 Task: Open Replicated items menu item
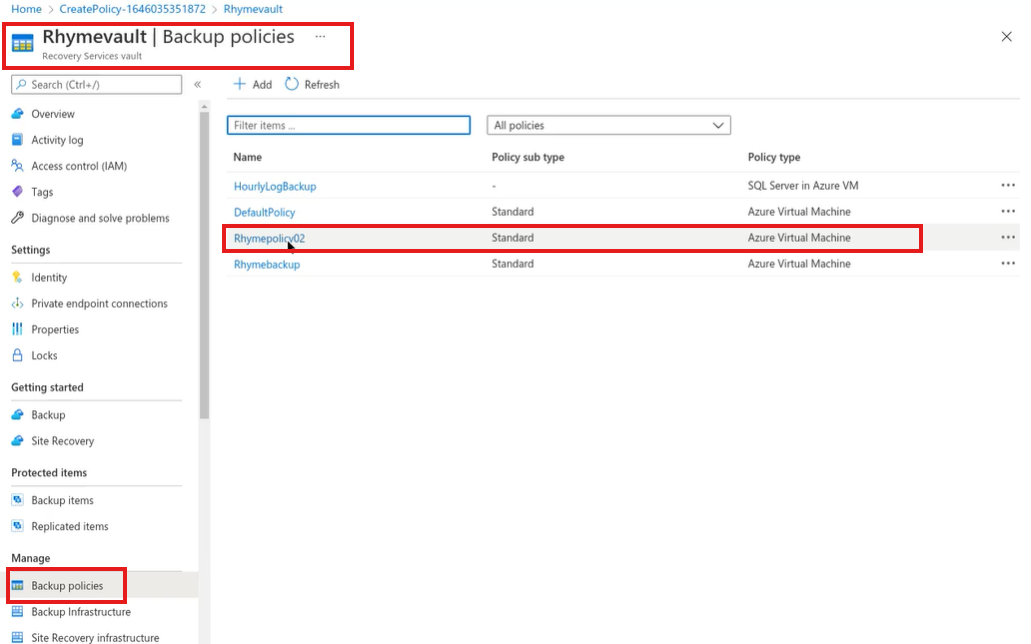(70, 526)
